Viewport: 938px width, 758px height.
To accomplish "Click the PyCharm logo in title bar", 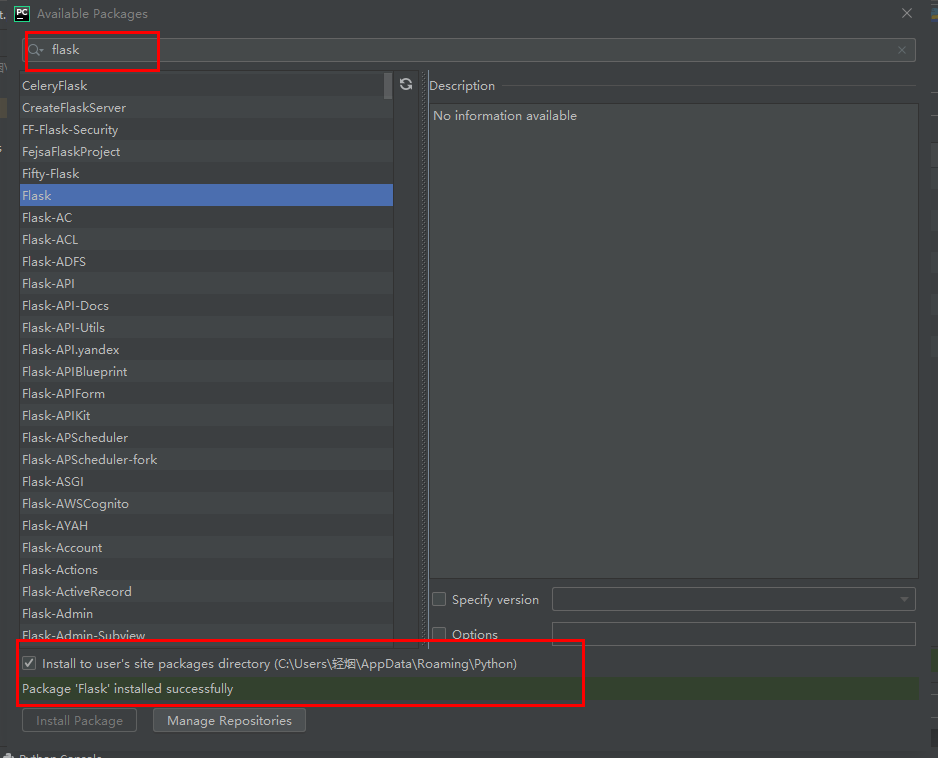I will 22,13.
